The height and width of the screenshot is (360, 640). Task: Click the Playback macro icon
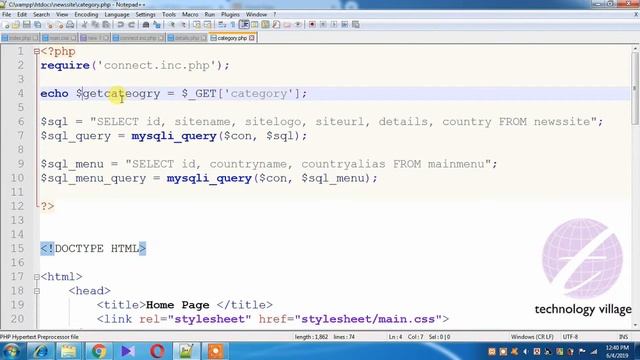tap(334, 25)
